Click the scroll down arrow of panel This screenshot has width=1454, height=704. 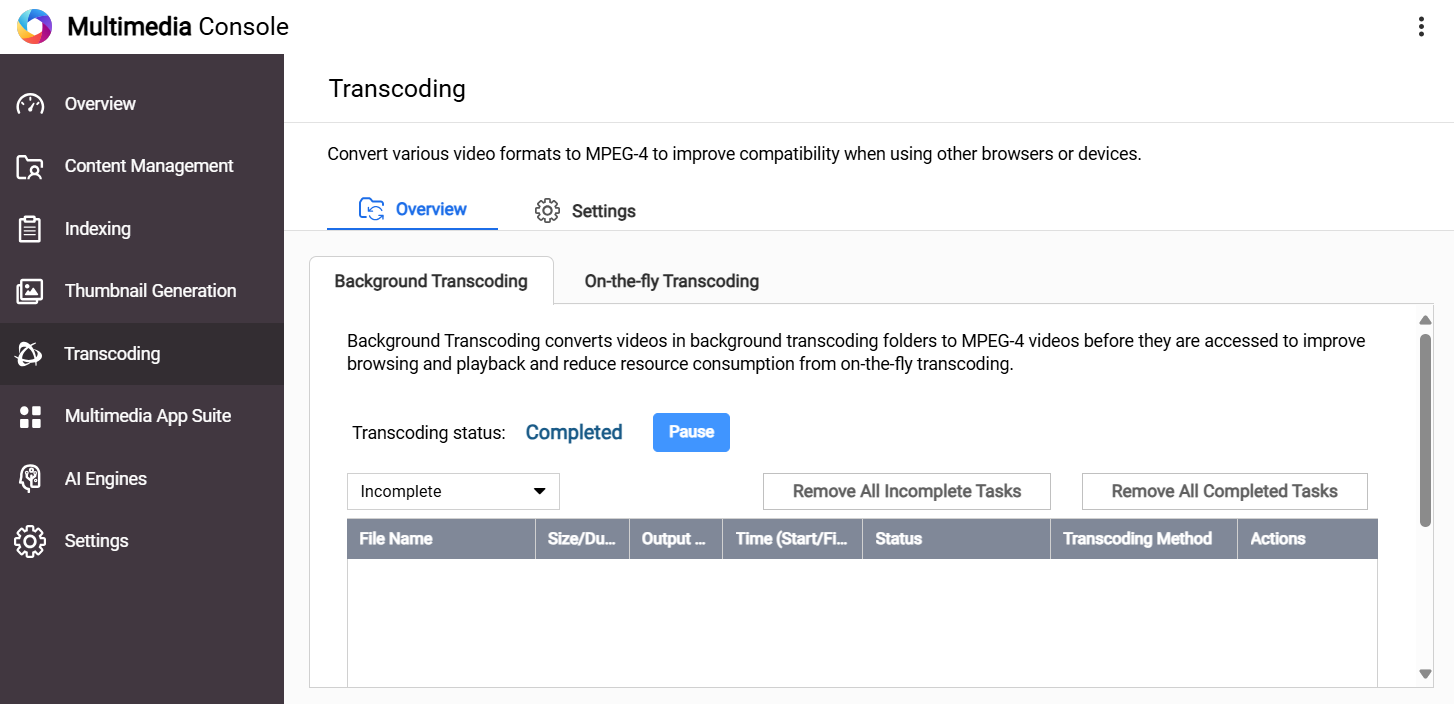tap(1426, 674)
